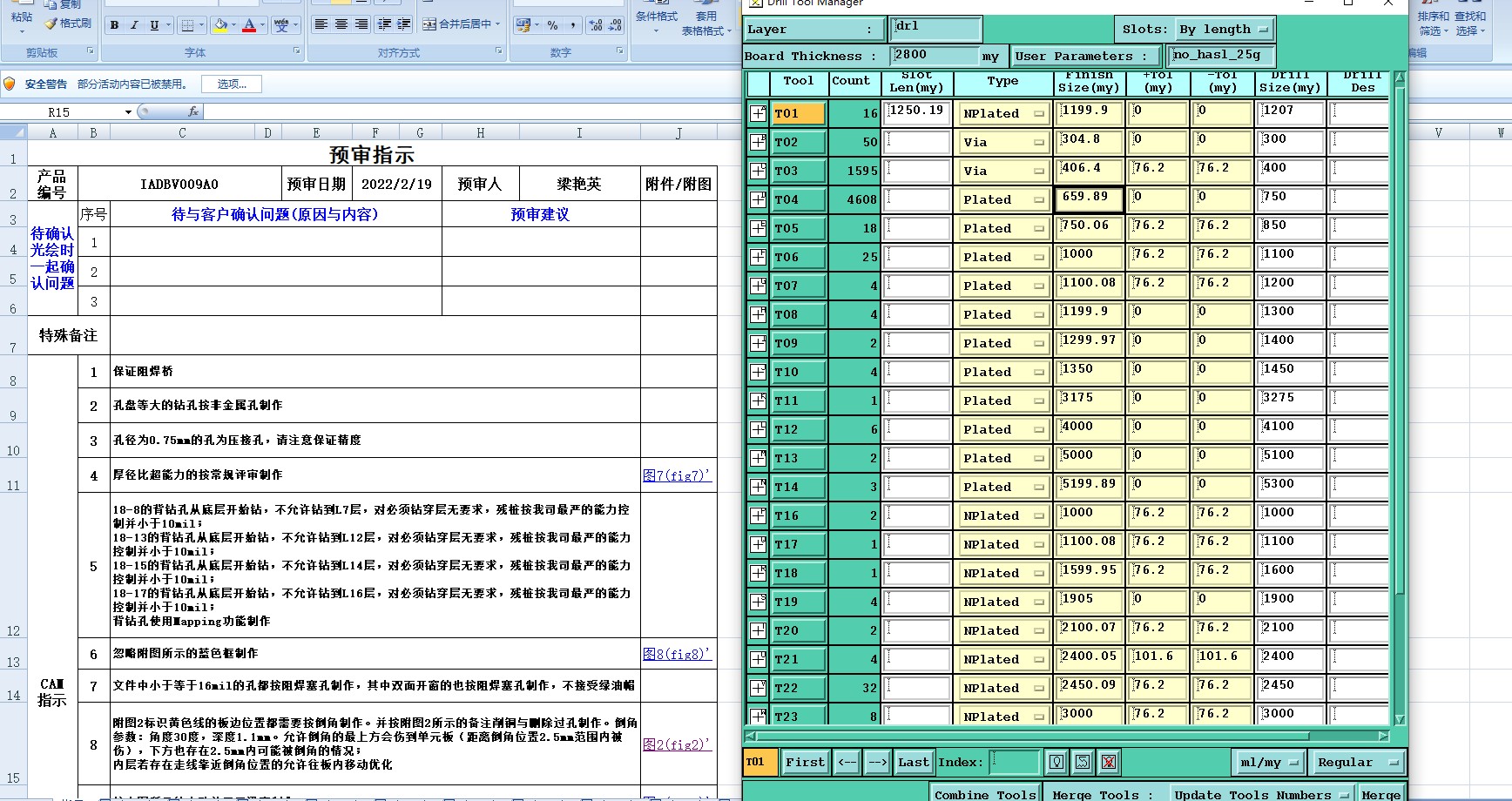Toggle italic formatting in Excel ribbon
Screen dimensions: 1512x801
[134, 25]
